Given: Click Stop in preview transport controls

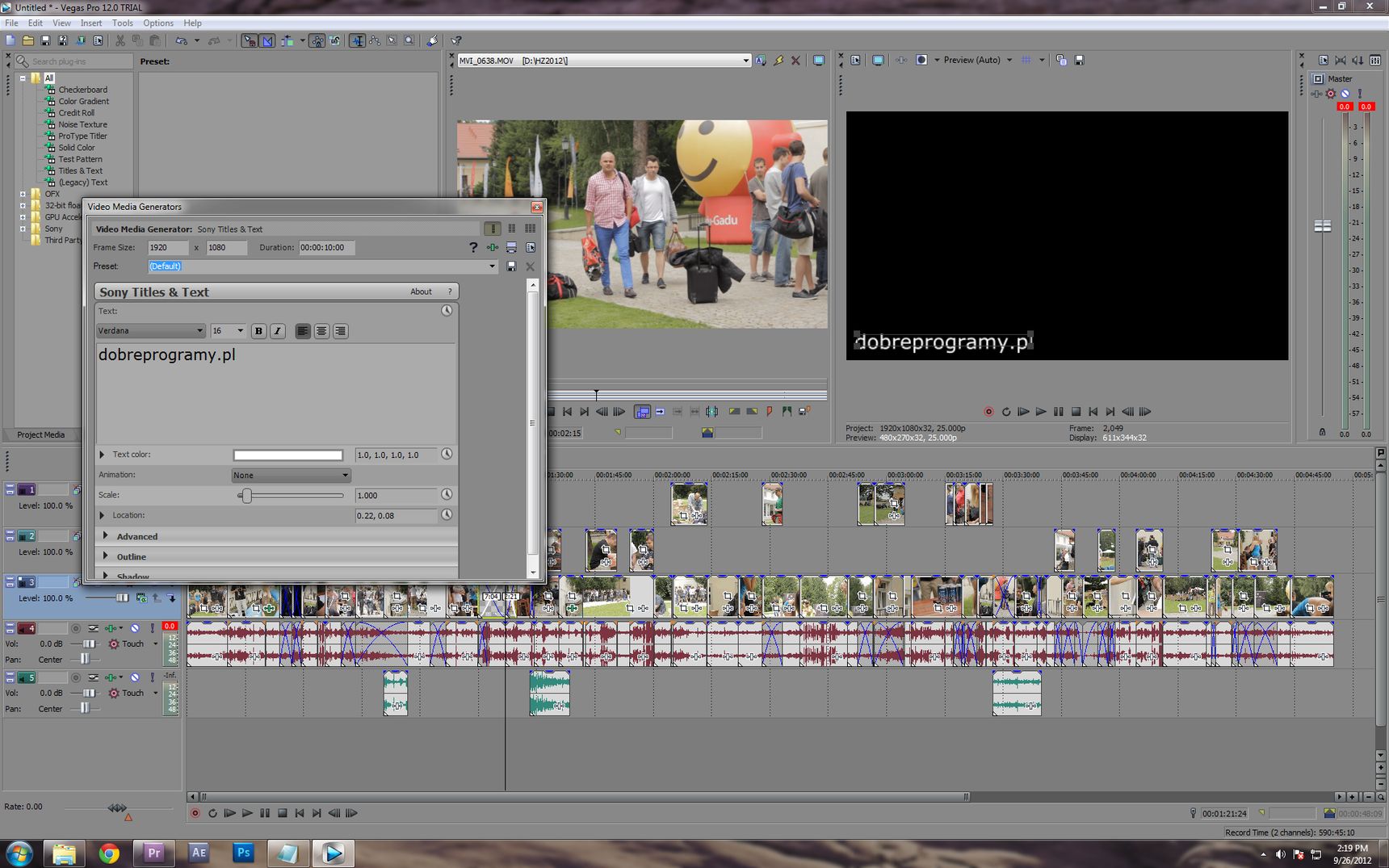Looking at the screenshot, I should coord(1076,412).
